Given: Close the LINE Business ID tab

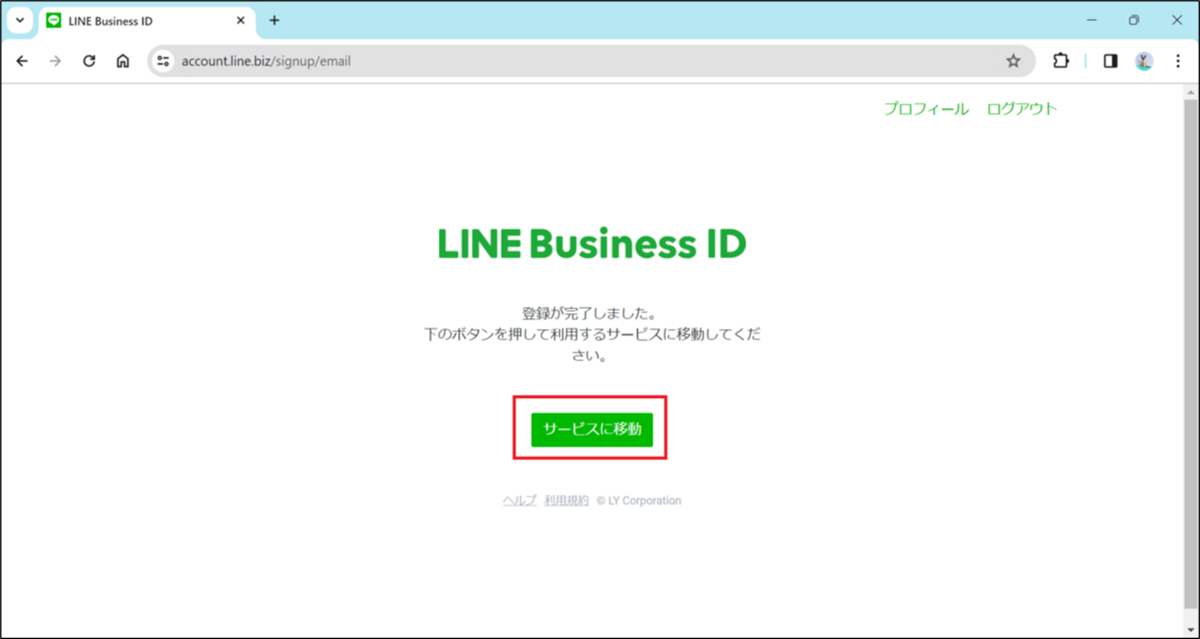Looking at the screenshot, I should (240, 21).
